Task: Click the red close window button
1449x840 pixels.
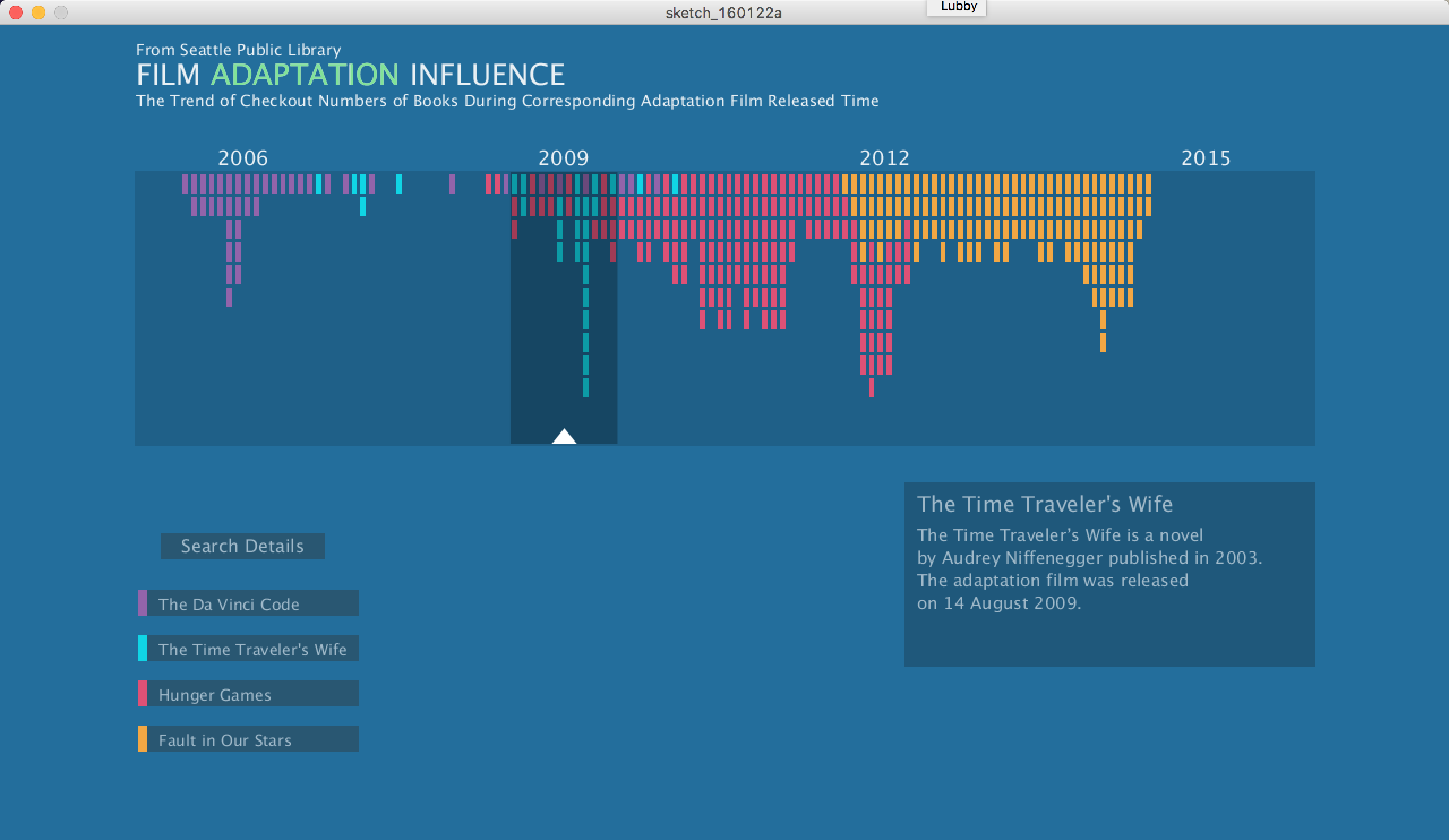Action: click(x=16, y=12)
